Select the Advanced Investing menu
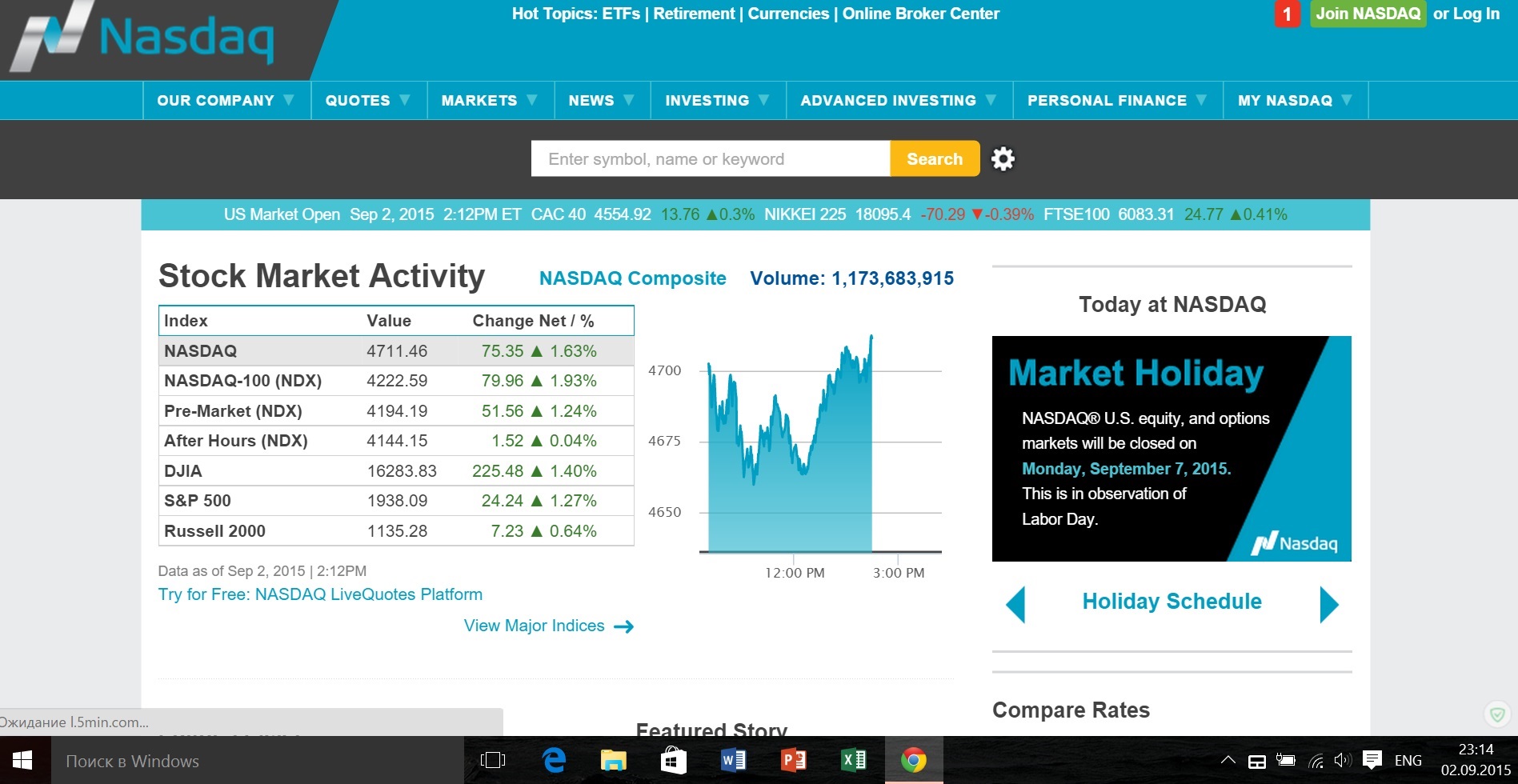Viewport: 1518px width, 784px height. (898, 100)
